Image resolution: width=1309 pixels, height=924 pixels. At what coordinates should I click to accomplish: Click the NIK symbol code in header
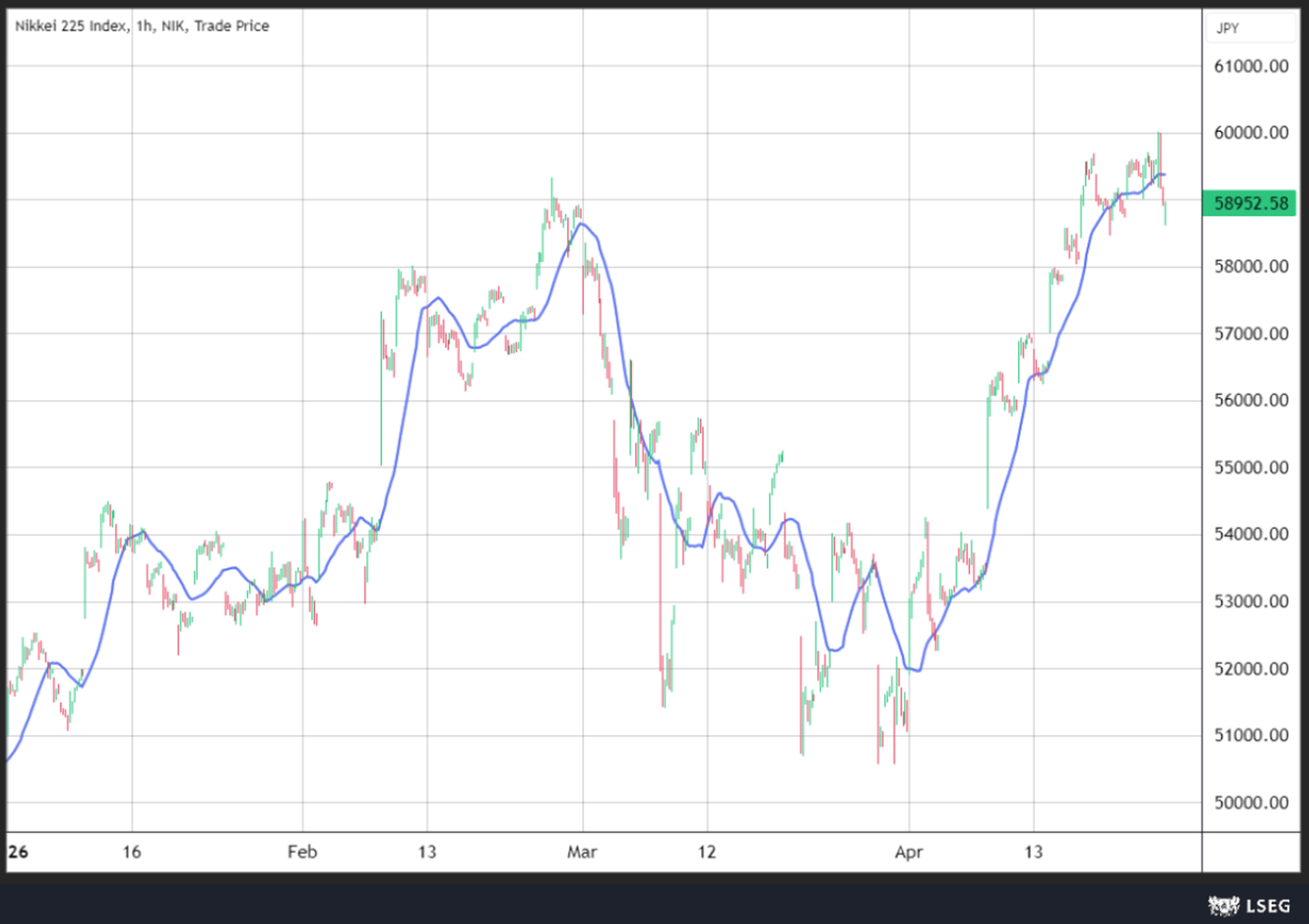(x=173, y=26)
